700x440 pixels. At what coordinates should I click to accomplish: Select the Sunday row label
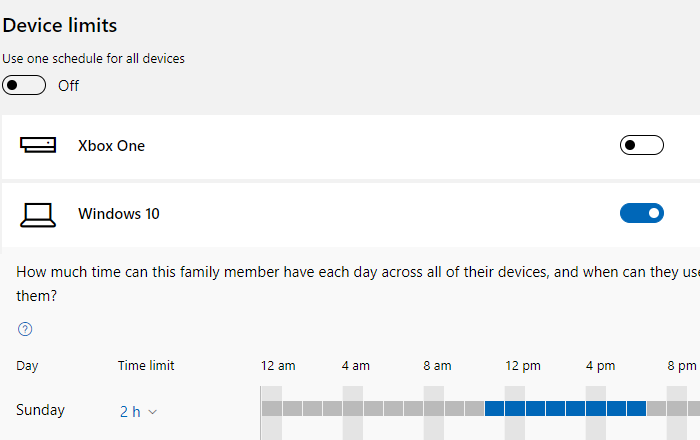click(x=40, y=410)
